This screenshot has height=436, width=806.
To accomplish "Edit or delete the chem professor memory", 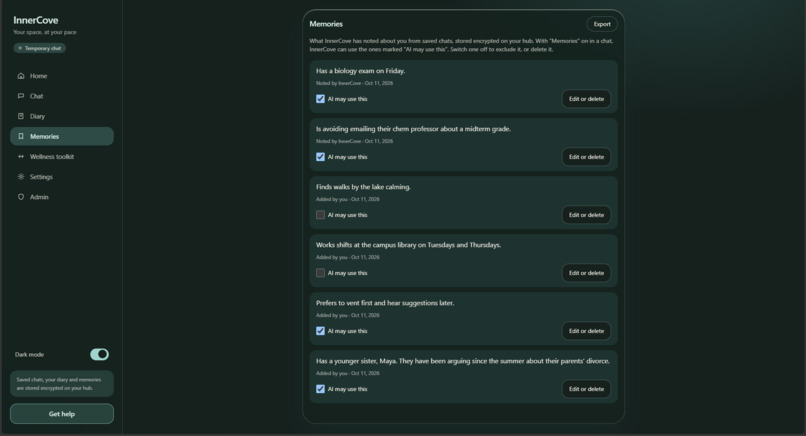I will (586, 157).
